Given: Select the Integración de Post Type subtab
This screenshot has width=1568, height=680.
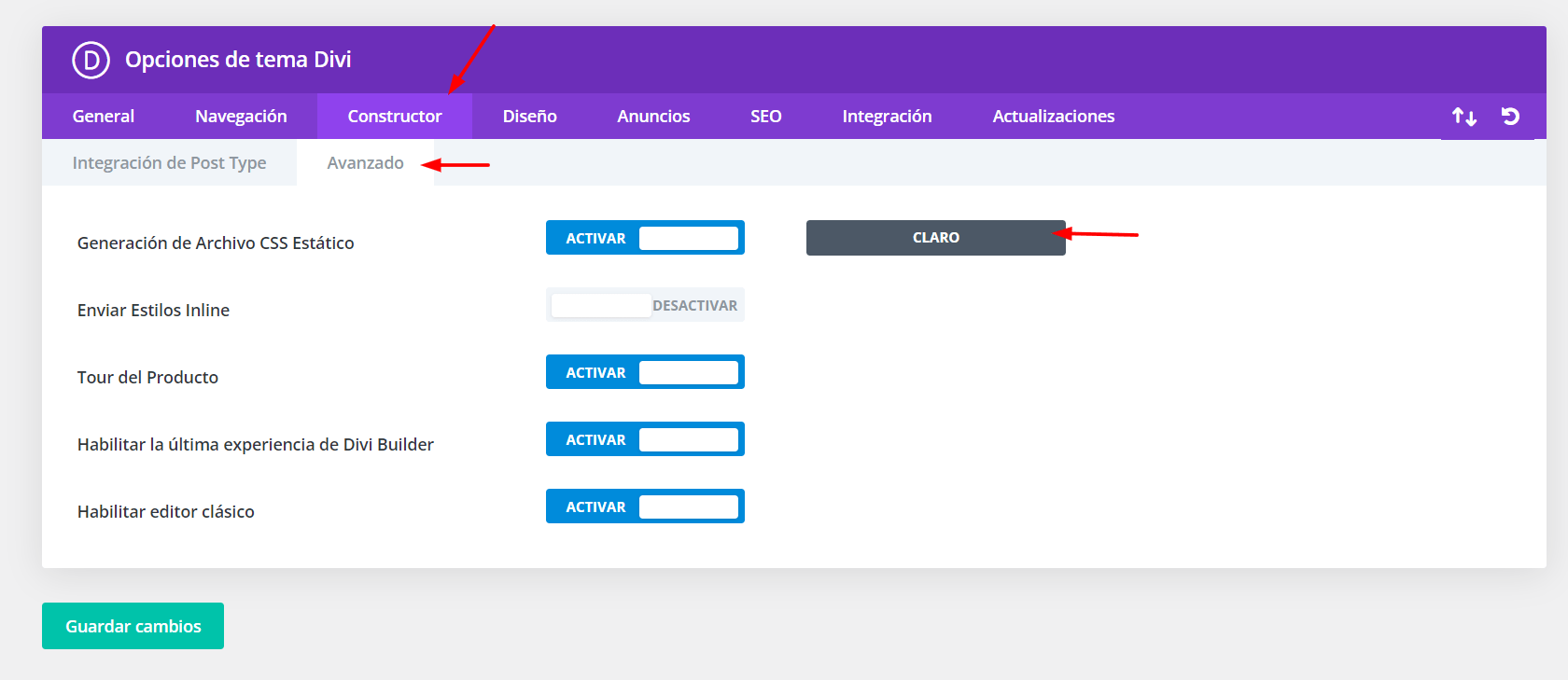Looking at the screenshot, I should coord(169,163).
